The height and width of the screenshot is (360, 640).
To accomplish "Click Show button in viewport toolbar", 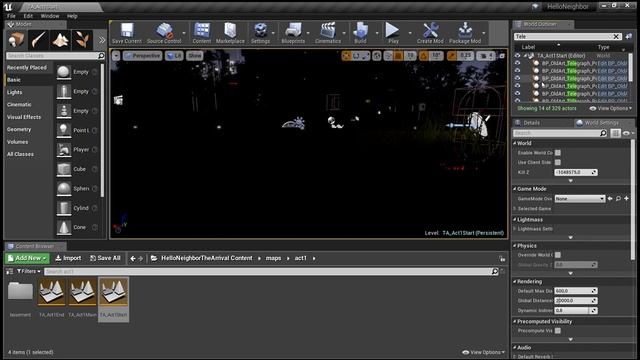I will (195, 56).
